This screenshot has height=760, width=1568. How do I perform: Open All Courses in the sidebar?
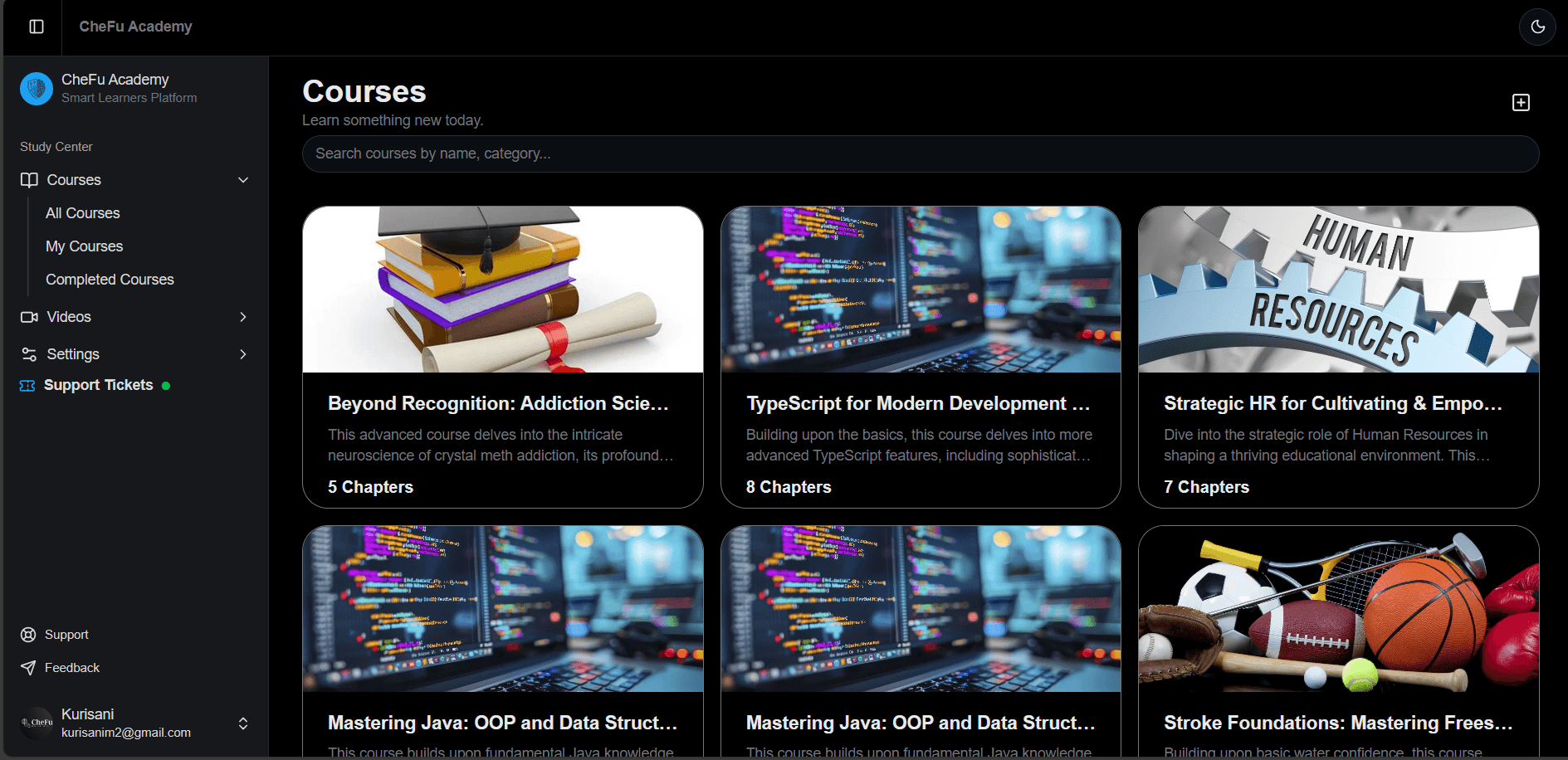[83, 213]
